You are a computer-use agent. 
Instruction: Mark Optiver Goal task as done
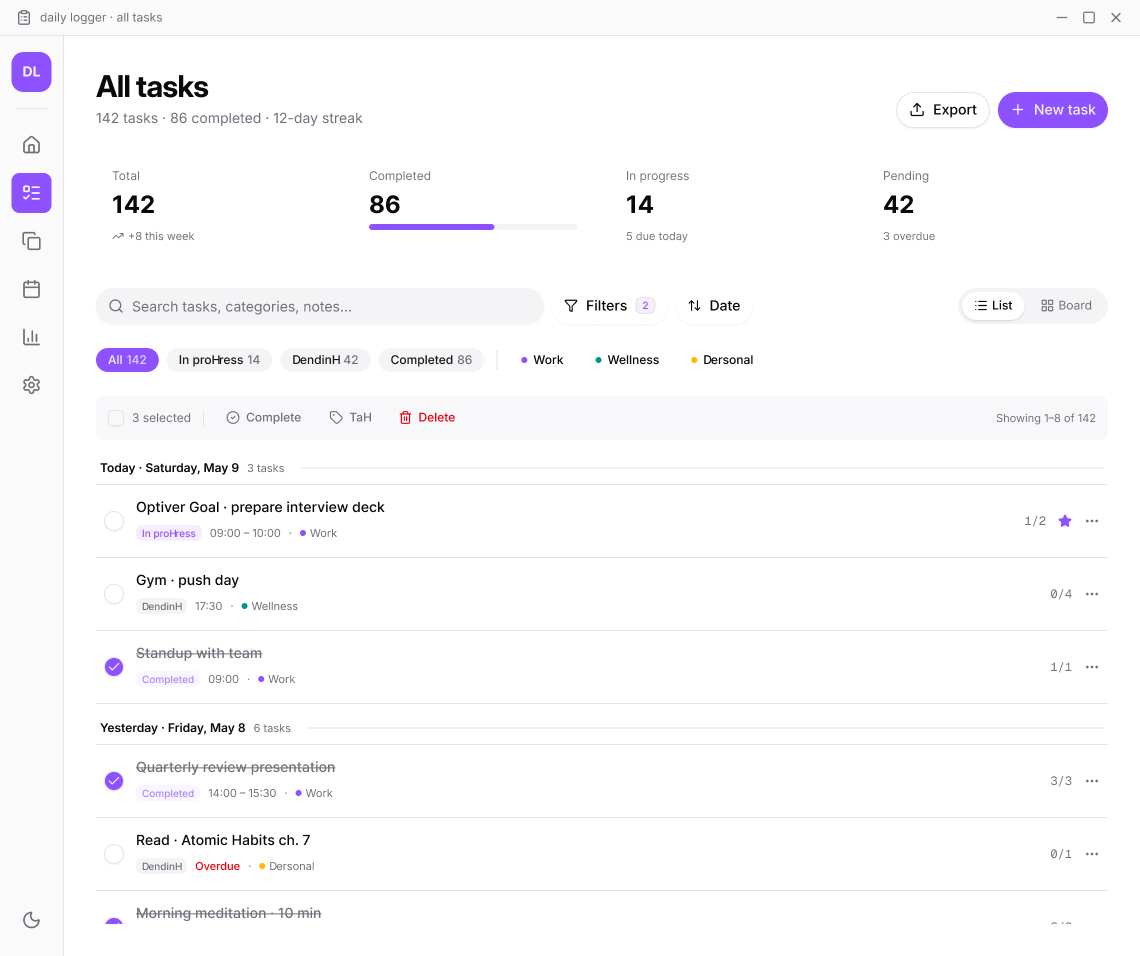114,521
